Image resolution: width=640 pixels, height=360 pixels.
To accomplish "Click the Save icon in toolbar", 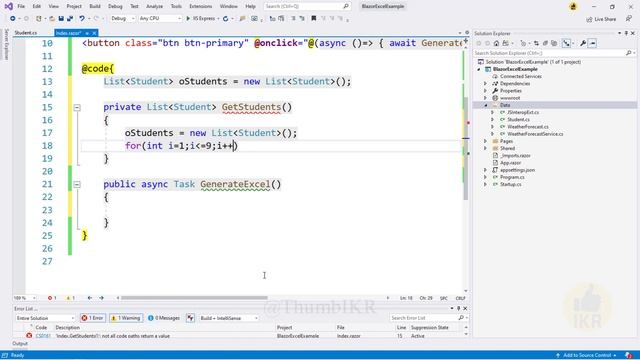I will pyautogui.click(x=61, y=18).
